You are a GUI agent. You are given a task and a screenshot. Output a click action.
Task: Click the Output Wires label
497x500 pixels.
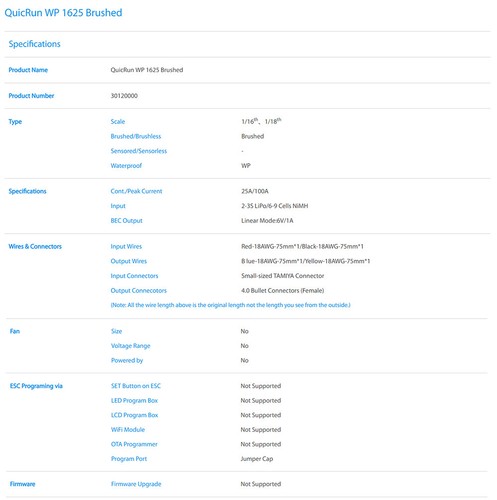coord(129,261)
